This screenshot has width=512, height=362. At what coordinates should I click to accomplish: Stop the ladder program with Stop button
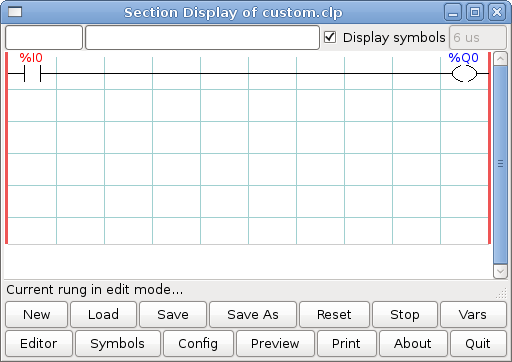click(405, 314)
